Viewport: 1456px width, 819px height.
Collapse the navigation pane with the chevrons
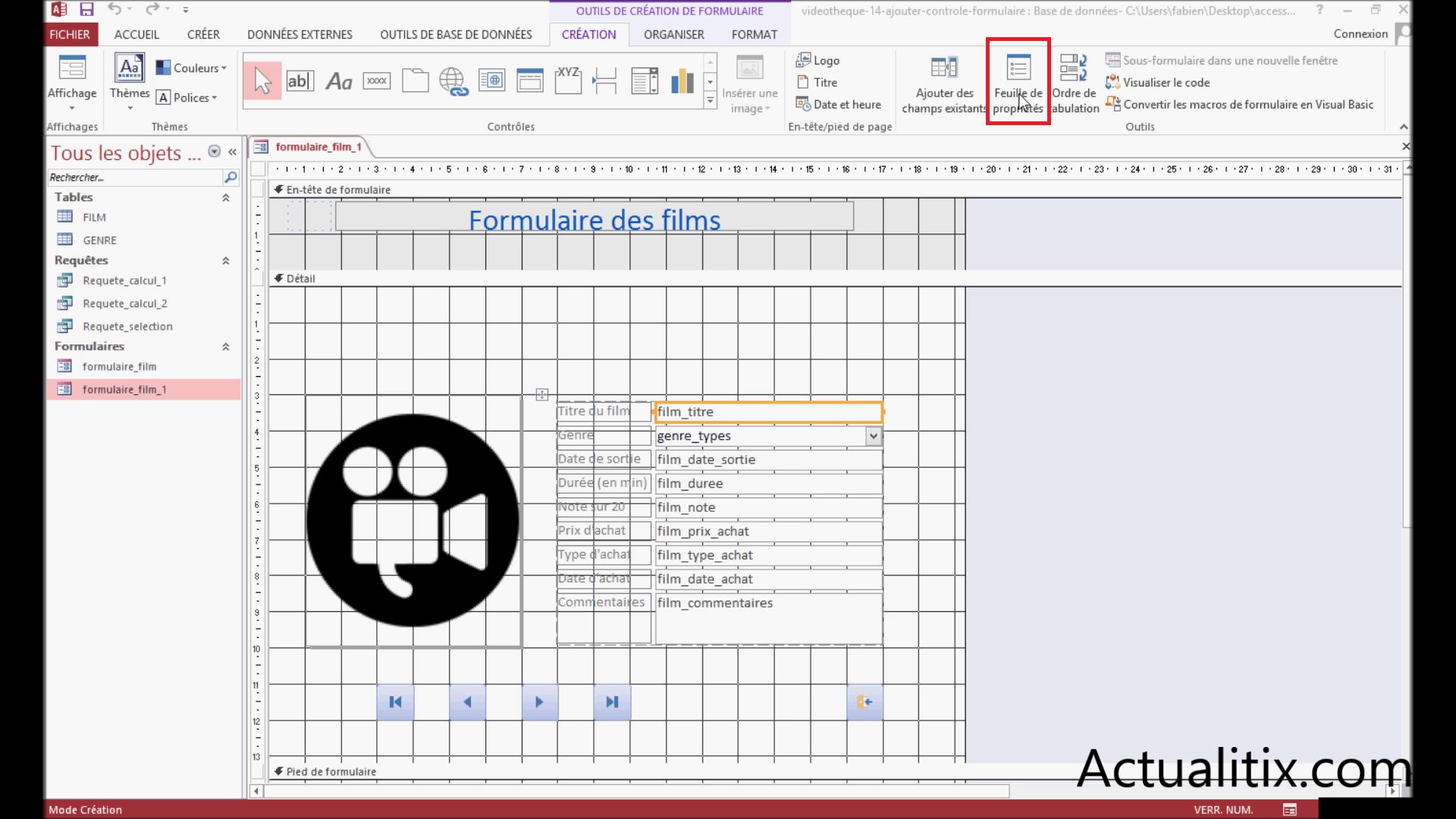[232, 152]
